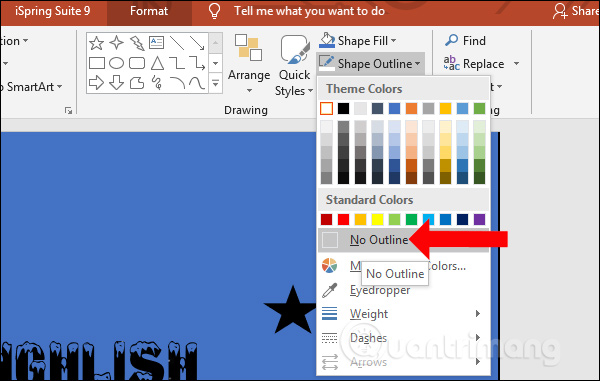
Task: Open the Weight submenu
Action: [404, 314]
